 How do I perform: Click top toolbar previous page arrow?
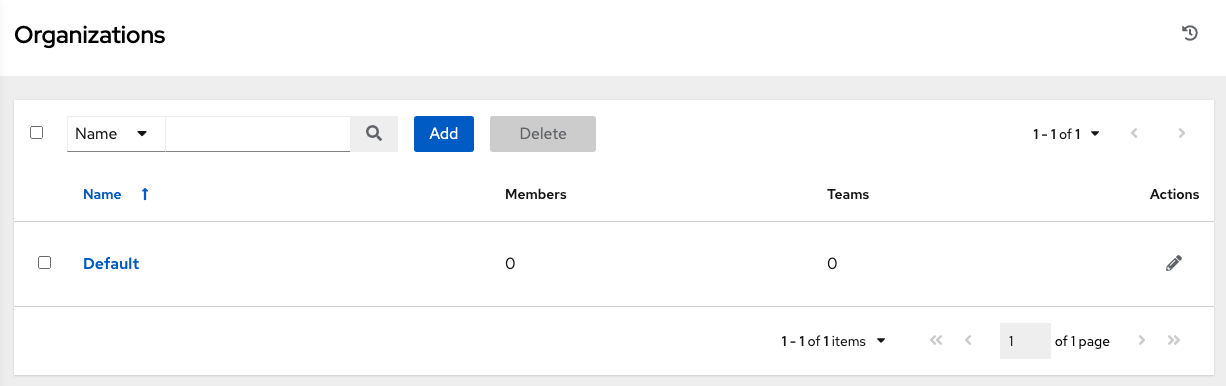pyautogui.click(x=1134, y=133)
